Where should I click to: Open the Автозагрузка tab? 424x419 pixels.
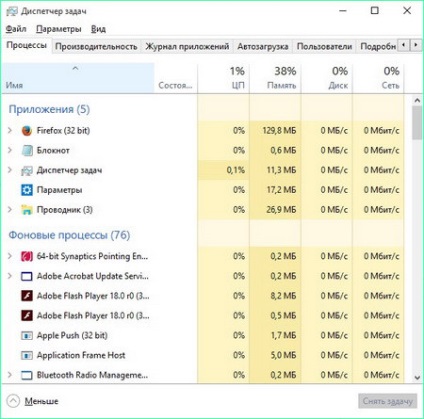pos(263,46)
